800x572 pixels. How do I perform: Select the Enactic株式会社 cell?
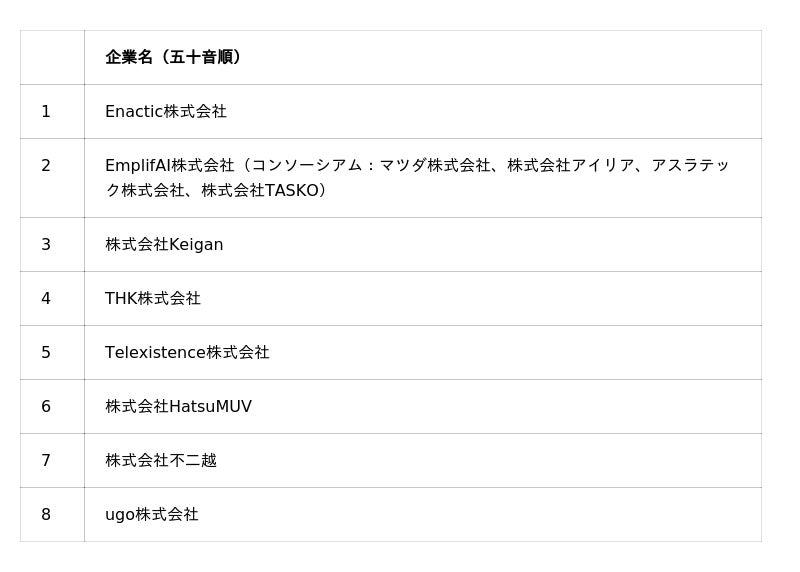pyautogui.click(x=166, y=111)
